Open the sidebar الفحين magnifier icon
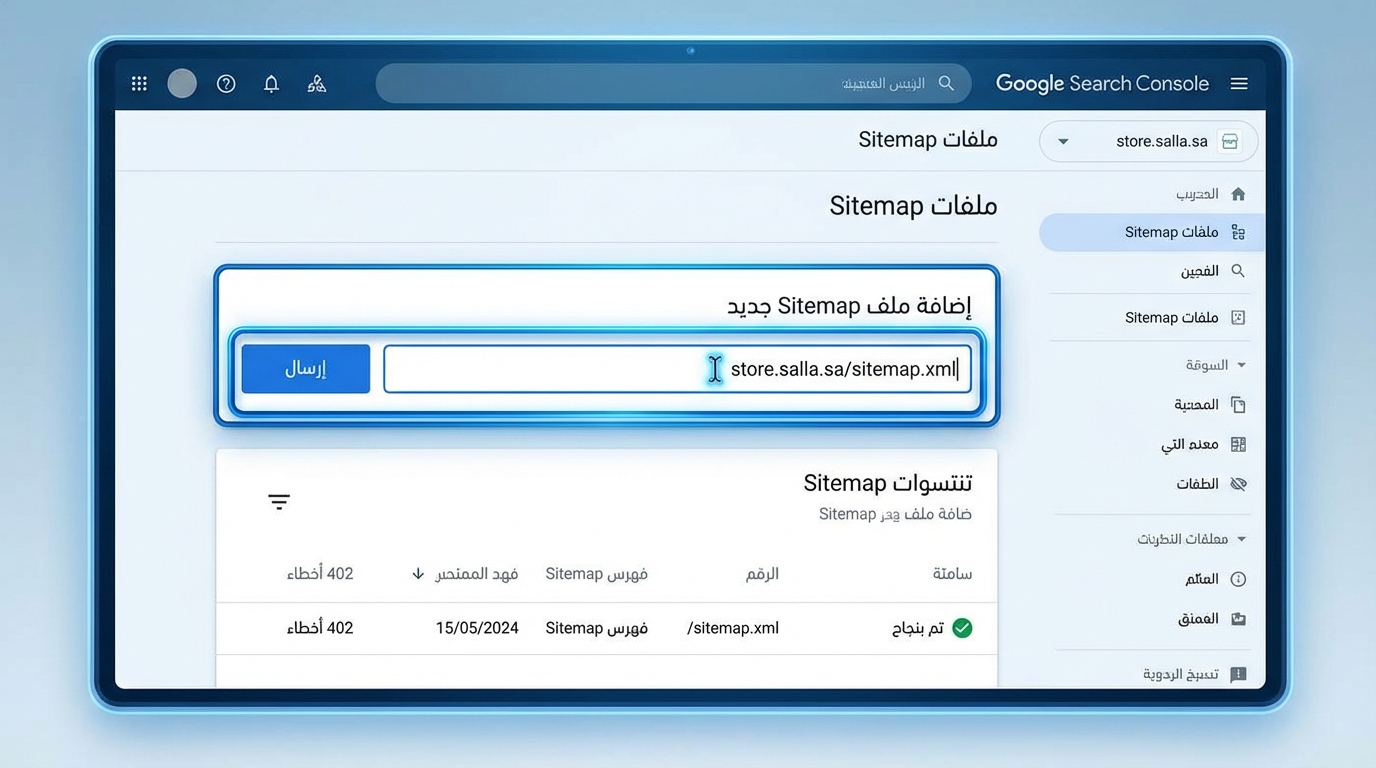The width and height of the screenshot is (1376, 768). (1238, 271)
